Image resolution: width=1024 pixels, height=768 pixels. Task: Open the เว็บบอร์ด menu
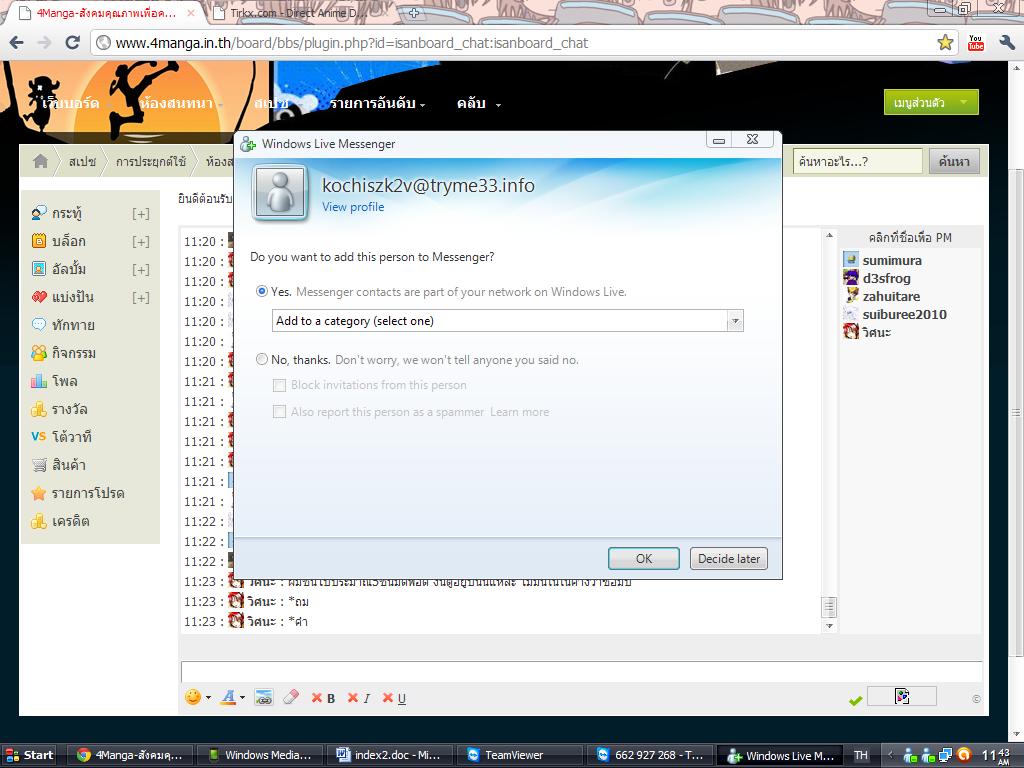[x=71, y=103]
